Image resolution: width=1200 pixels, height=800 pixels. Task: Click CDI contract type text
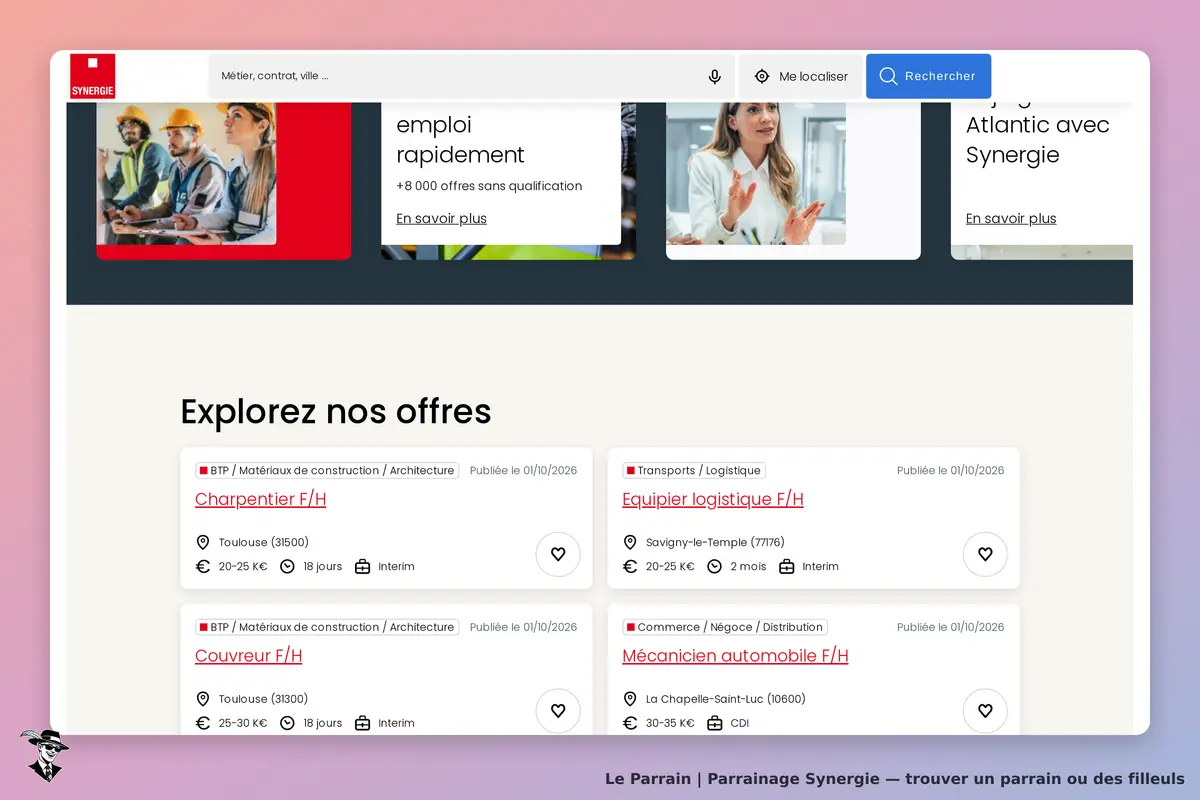(x=740, y=723)
